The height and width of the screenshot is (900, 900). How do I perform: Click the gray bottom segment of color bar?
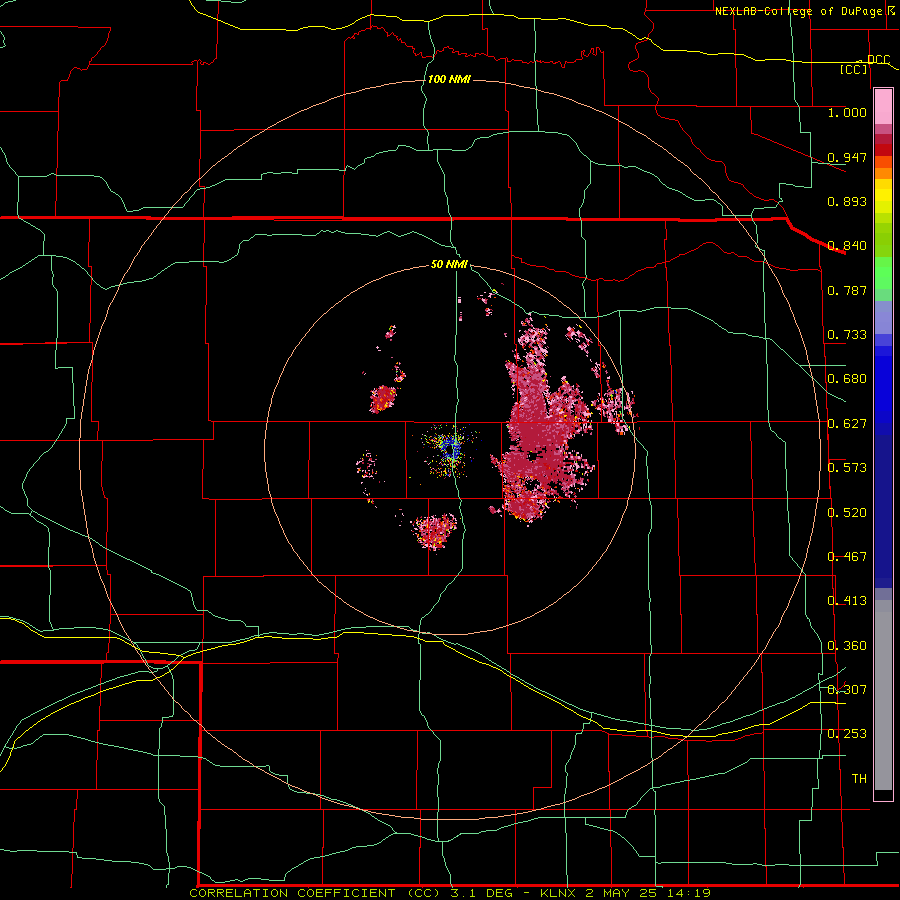click(883, 695)
